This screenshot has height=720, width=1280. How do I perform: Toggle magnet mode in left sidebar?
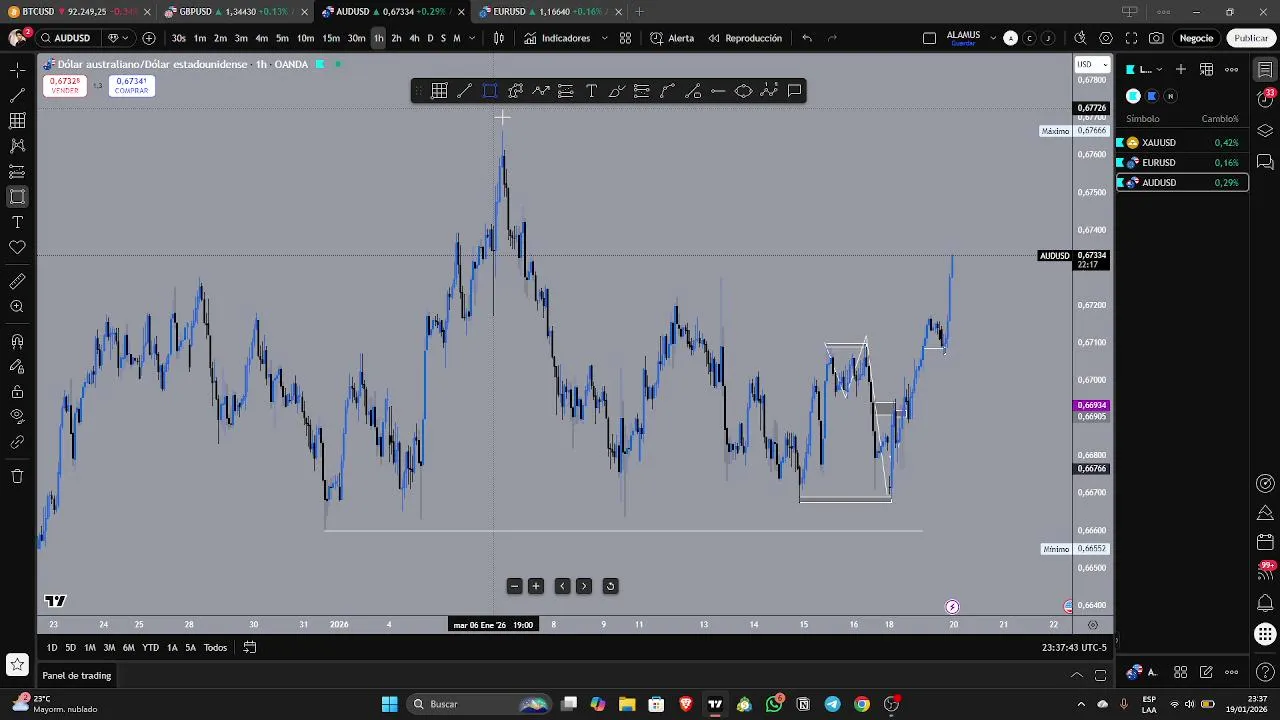pyautogui.click(x=17, y=342)
